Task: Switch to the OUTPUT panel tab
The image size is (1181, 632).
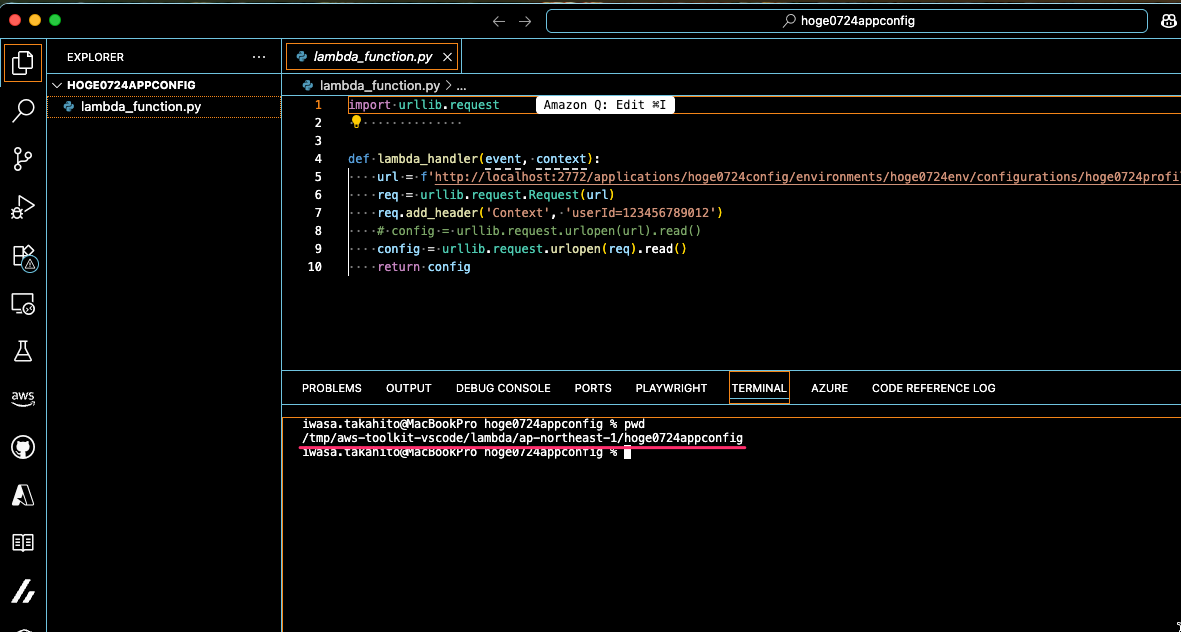Action: [x=408, y=388]
